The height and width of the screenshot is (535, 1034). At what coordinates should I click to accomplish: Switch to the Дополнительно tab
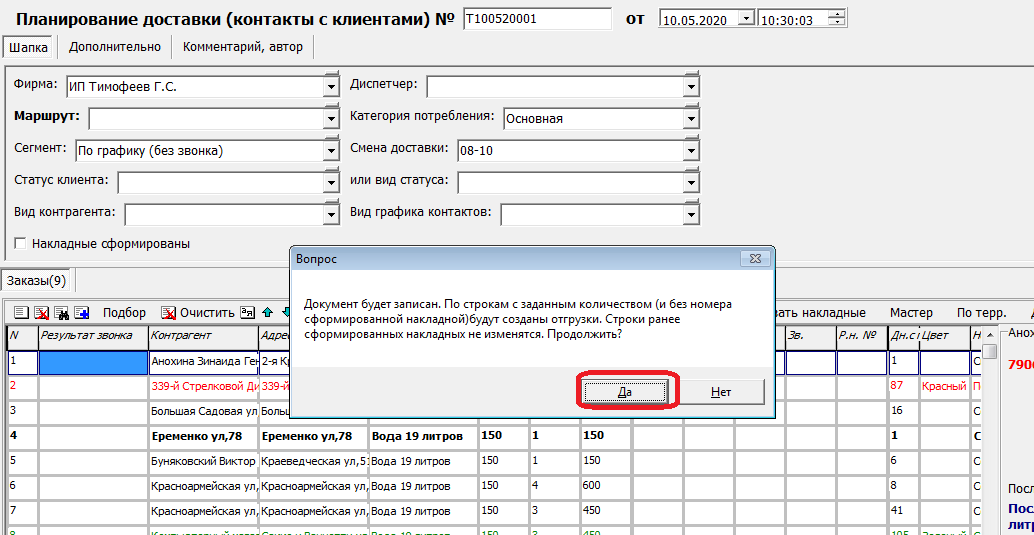(115, 47)
